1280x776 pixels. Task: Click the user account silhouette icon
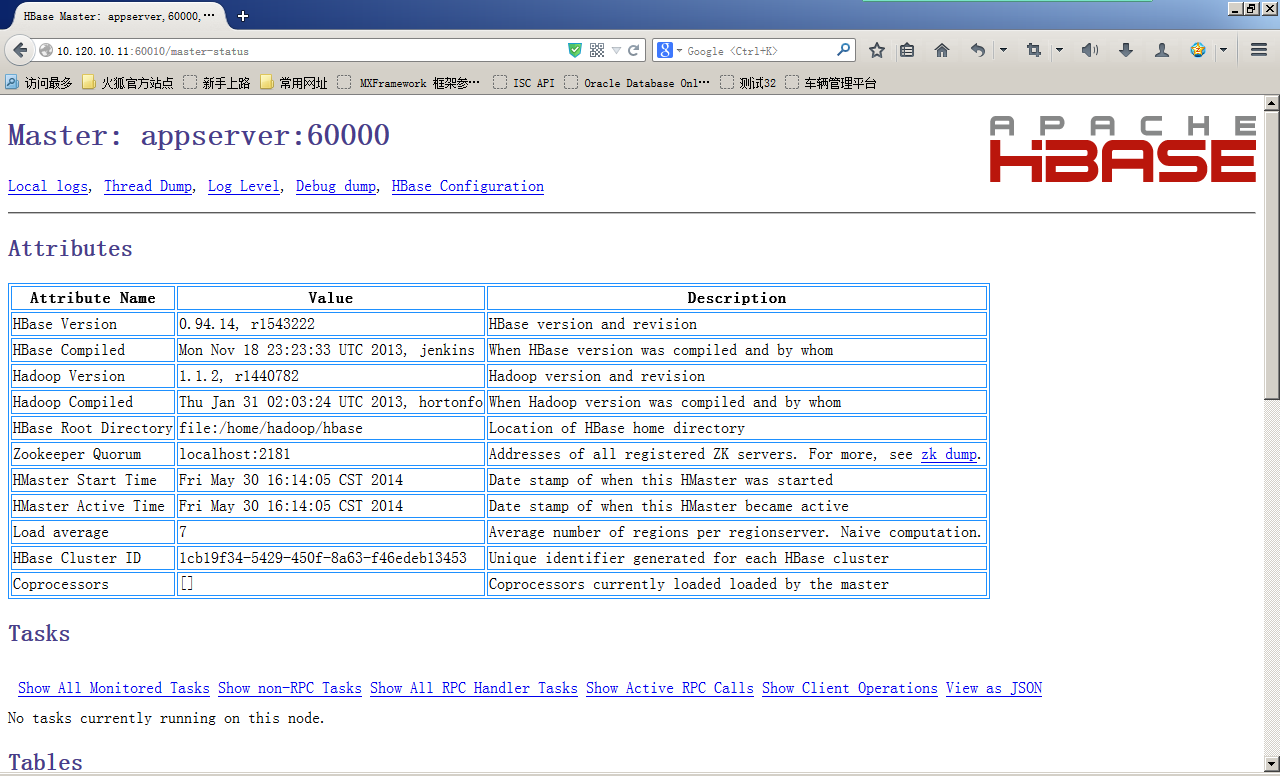pyautogui.click(x=1162, y=50)
